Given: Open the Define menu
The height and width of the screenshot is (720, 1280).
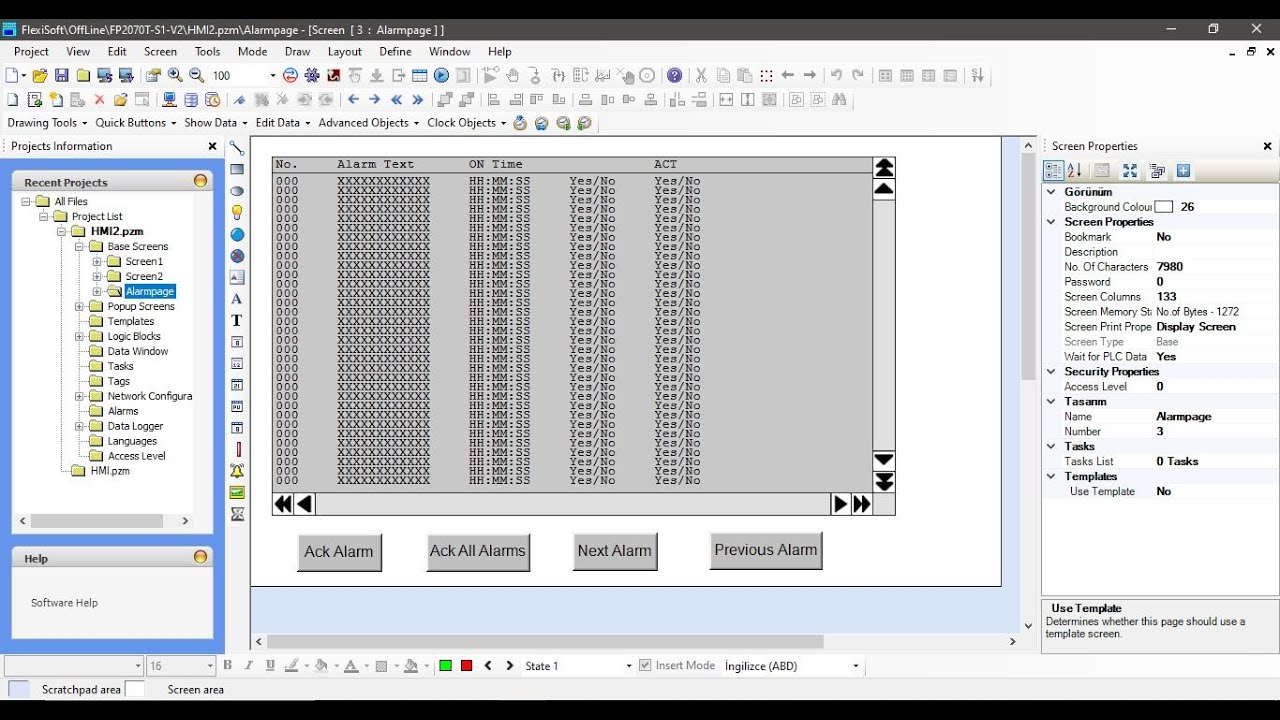Looking at the screenshot, I should (395, 51).
